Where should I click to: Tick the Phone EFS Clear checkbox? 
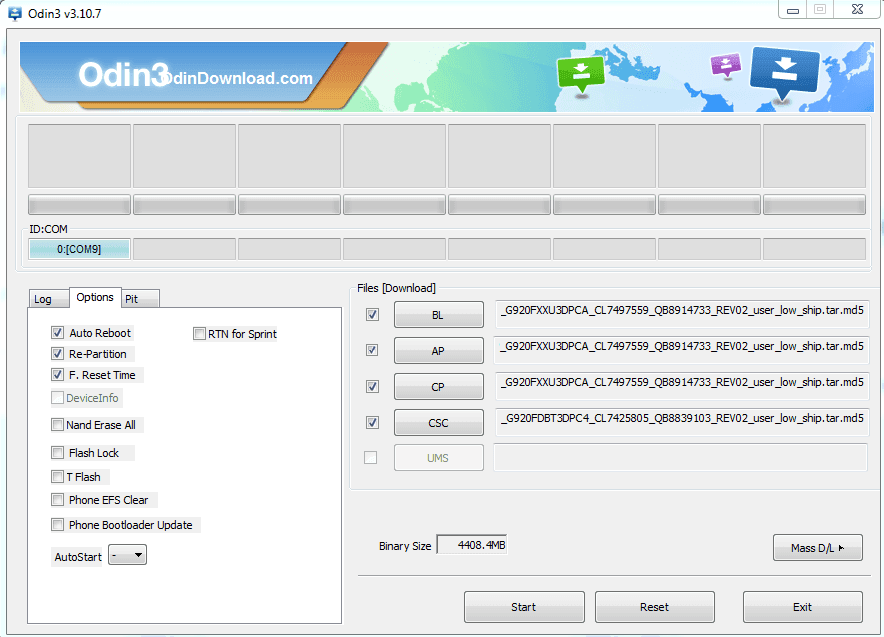pos(58,500)
